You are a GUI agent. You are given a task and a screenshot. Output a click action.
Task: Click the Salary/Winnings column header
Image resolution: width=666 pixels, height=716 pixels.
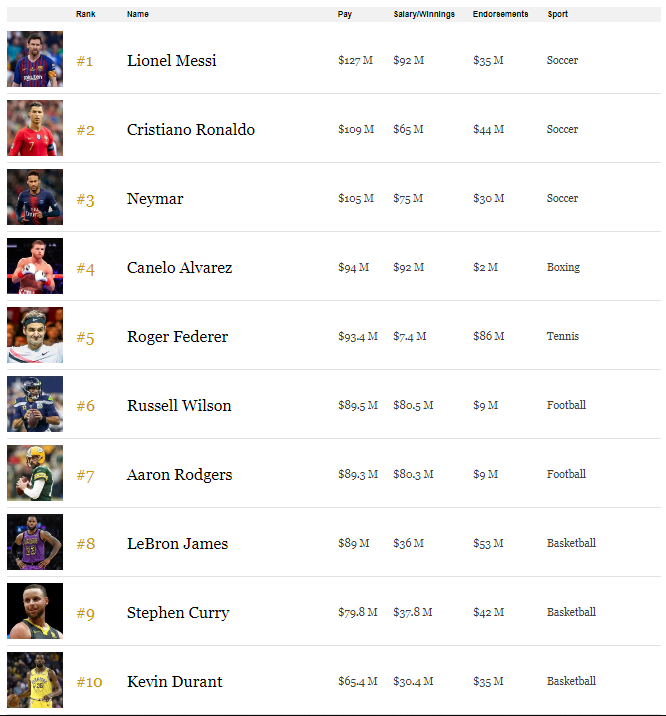pyautogui.click(x=424, y=14)
